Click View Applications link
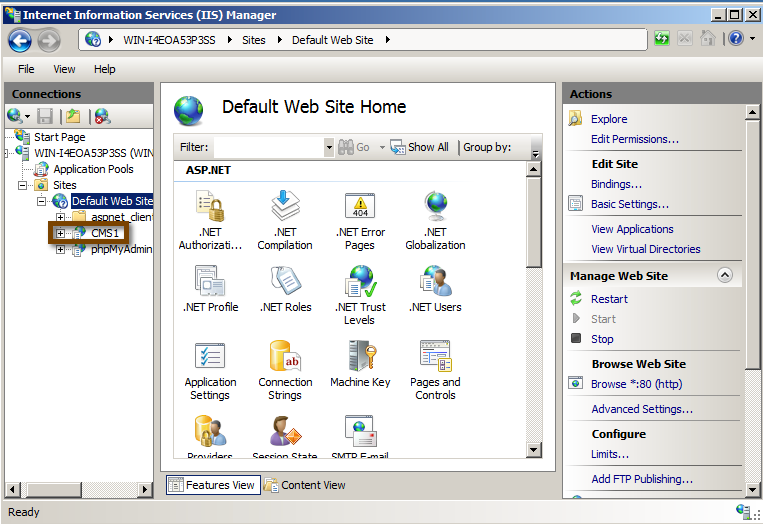This screenshot has height=524, width=763. (x=632, y=229)
